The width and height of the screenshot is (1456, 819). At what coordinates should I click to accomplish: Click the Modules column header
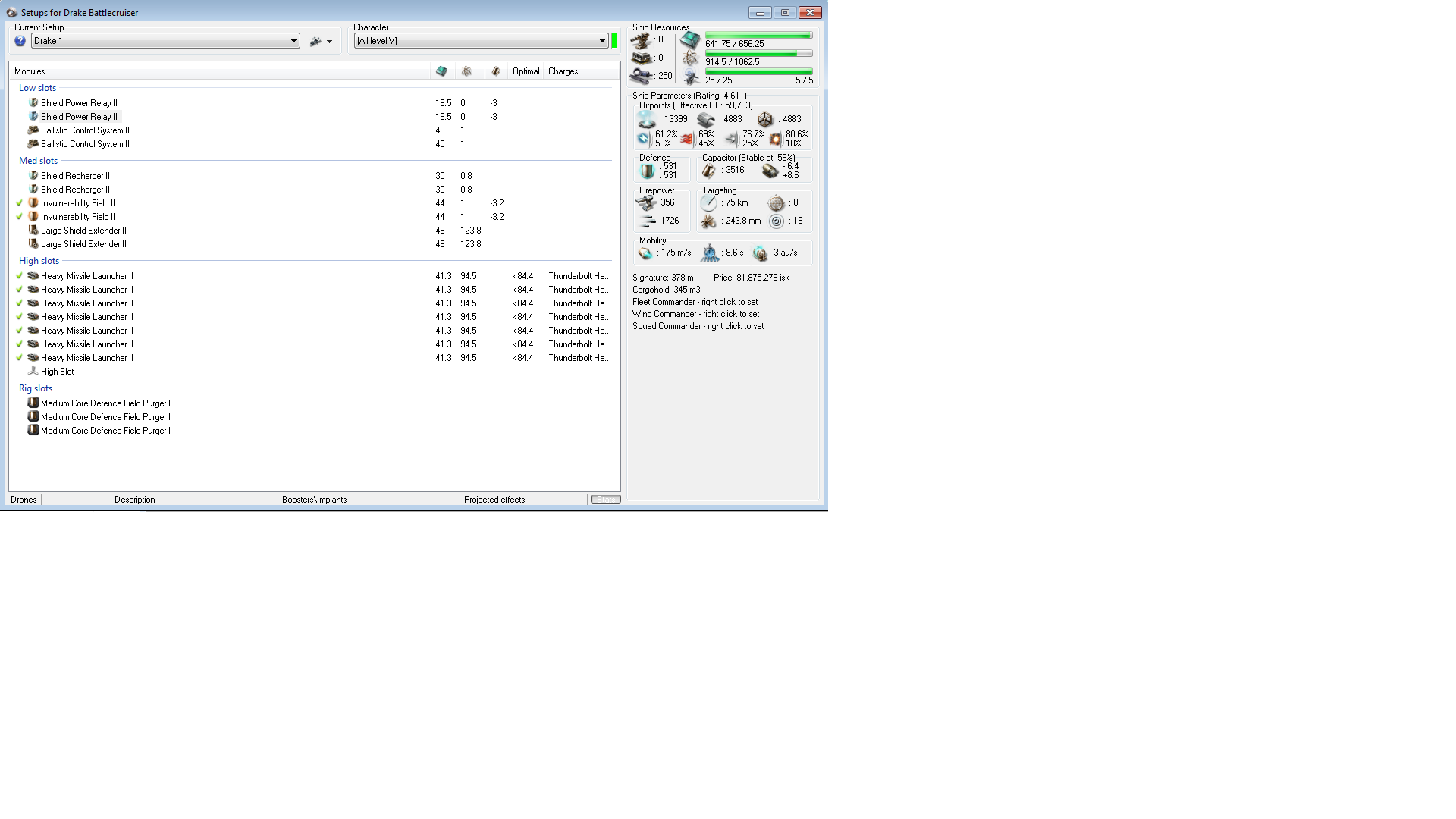point(220,71)
